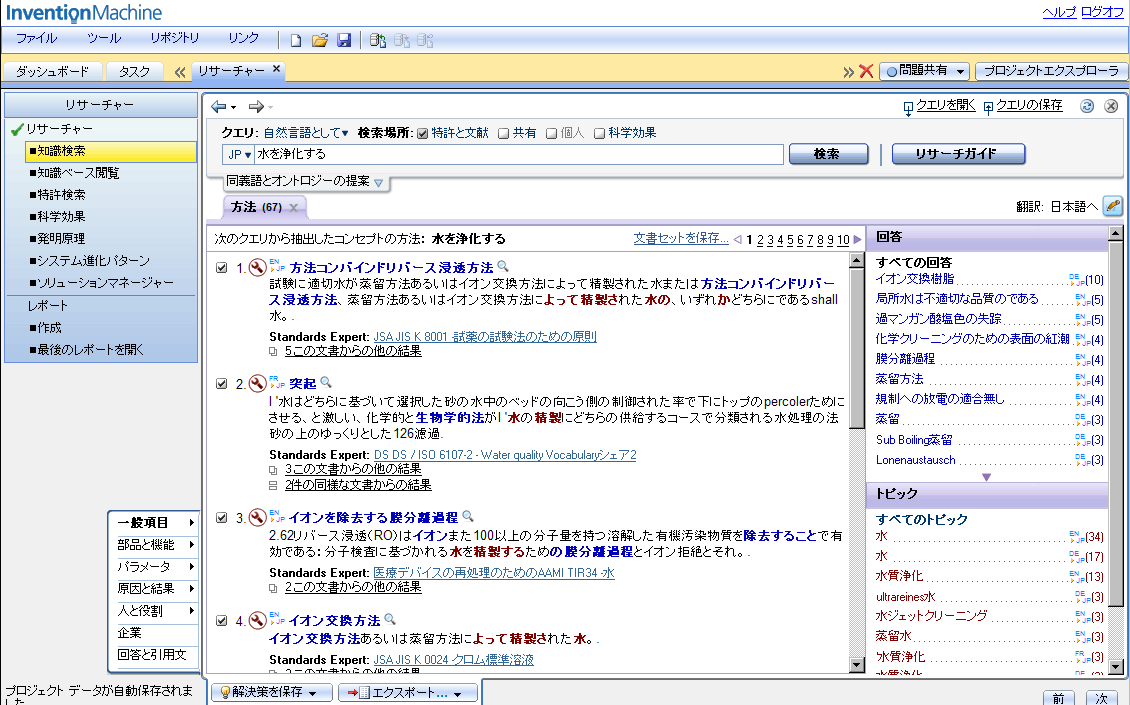
Task: Click the close circle icon next to refresh
Action: [1111, 106]
